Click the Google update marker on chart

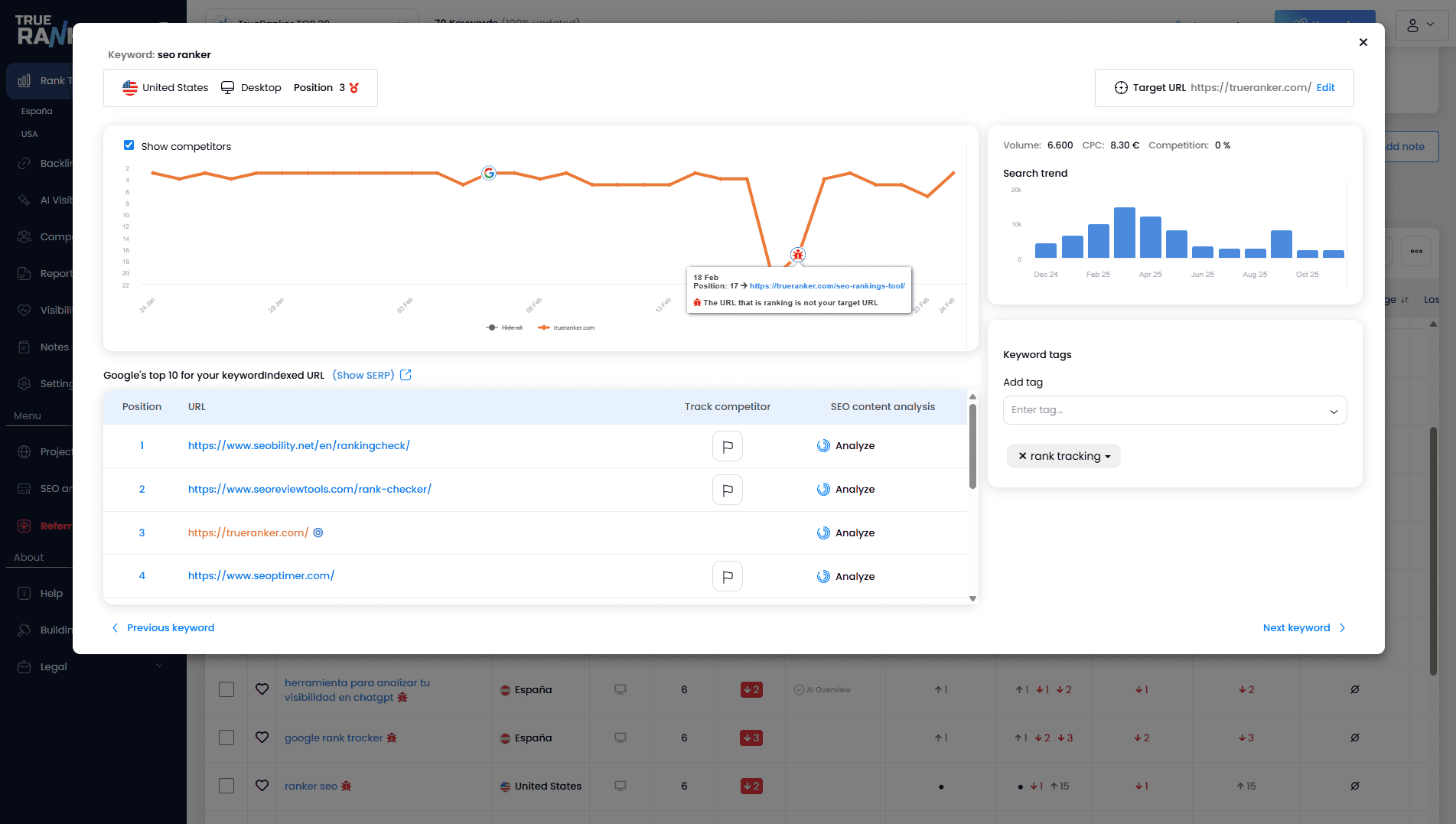(489, 173)
